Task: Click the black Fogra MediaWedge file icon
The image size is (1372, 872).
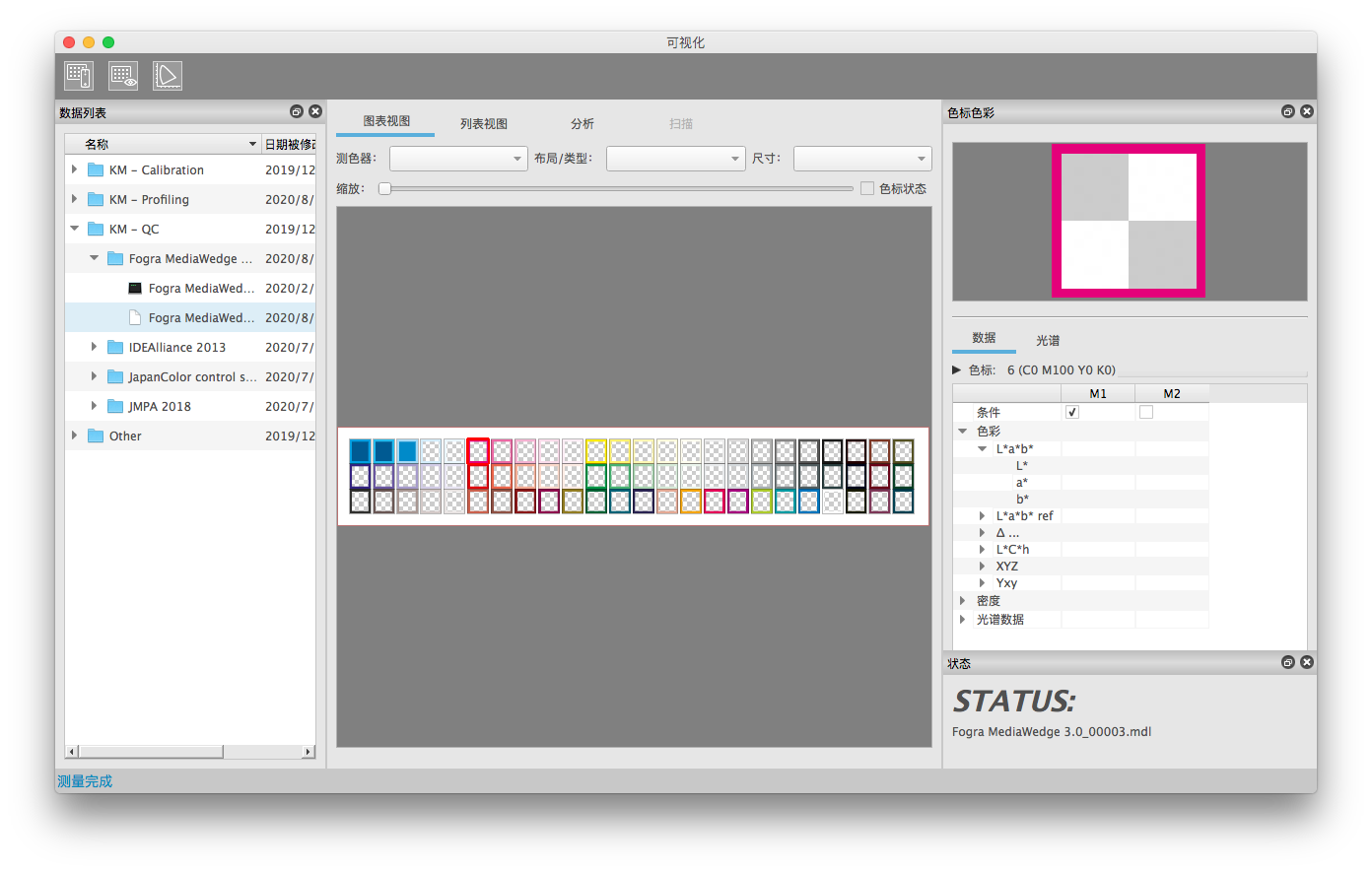Action: click(x=135, y=288)
